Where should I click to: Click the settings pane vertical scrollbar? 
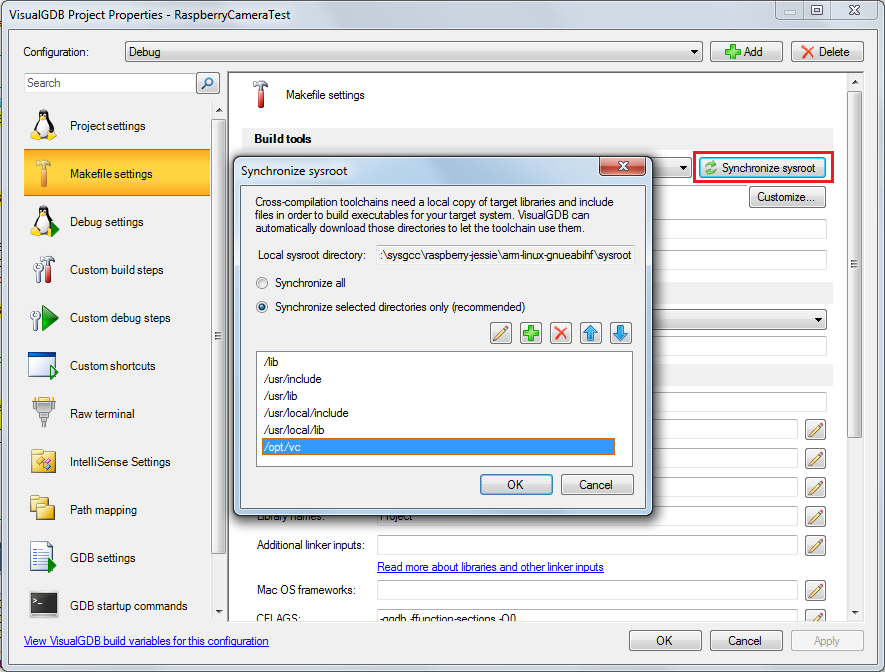click(x=855, y=263)
